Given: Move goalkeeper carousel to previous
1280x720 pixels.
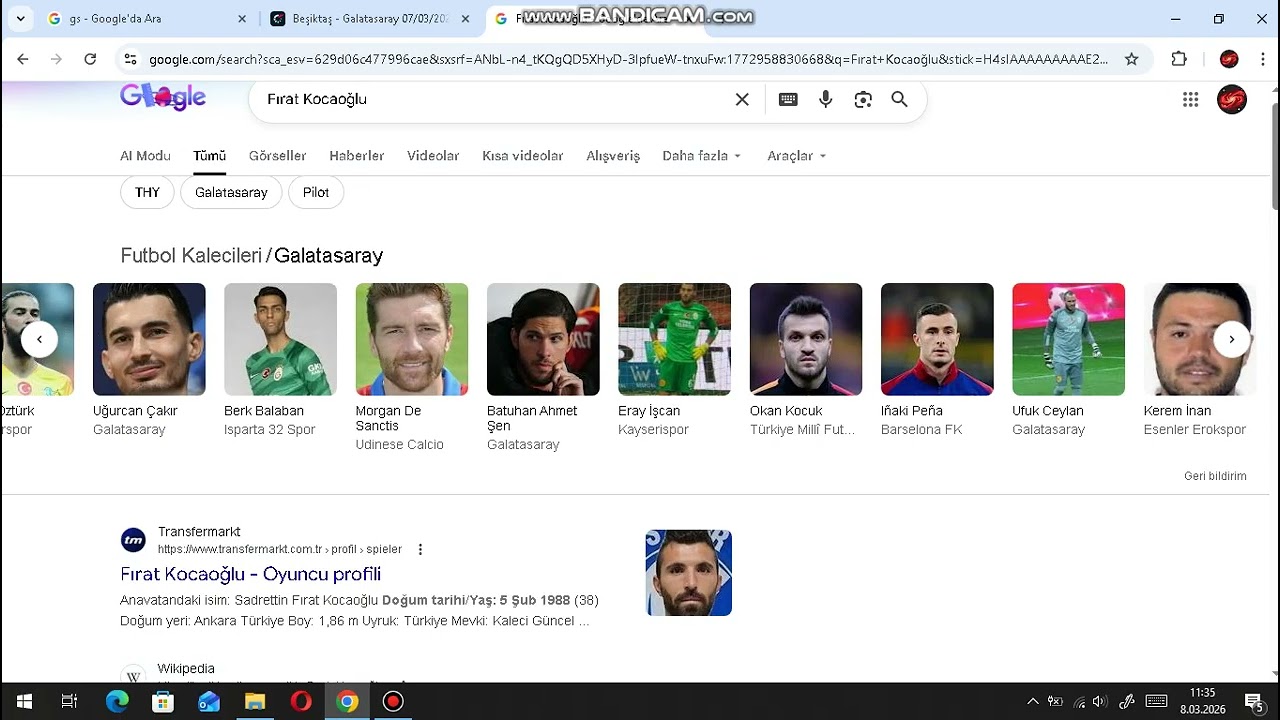Looking at the screenshot, I should pyautogui.click(x=39, y=339).
